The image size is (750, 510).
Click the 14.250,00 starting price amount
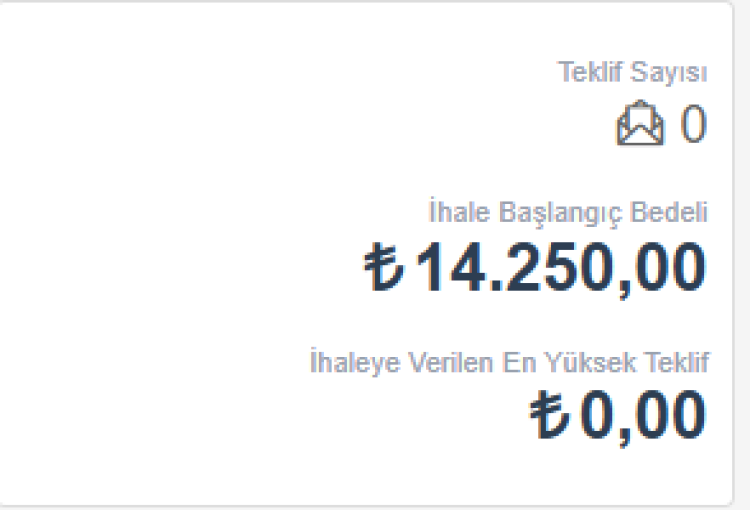pos(560,268)
